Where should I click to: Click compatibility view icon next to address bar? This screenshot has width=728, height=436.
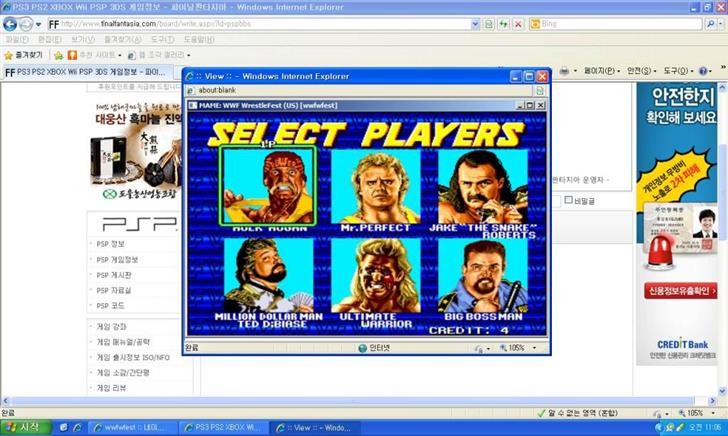pos(489,24)
